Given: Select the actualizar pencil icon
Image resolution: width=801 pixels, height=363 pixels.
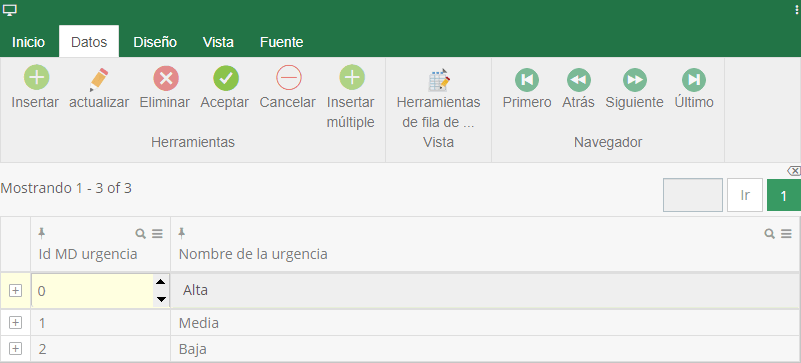Looking at the screenshot, I should (x=99, y=79).
